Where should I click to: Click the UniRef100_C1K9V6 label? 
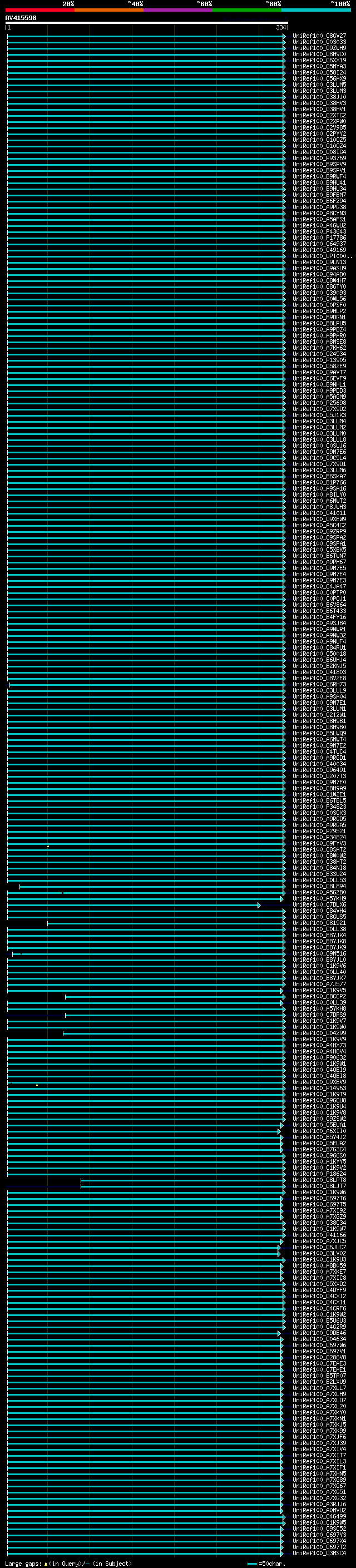pyautogui.click(x=319, y=966)
